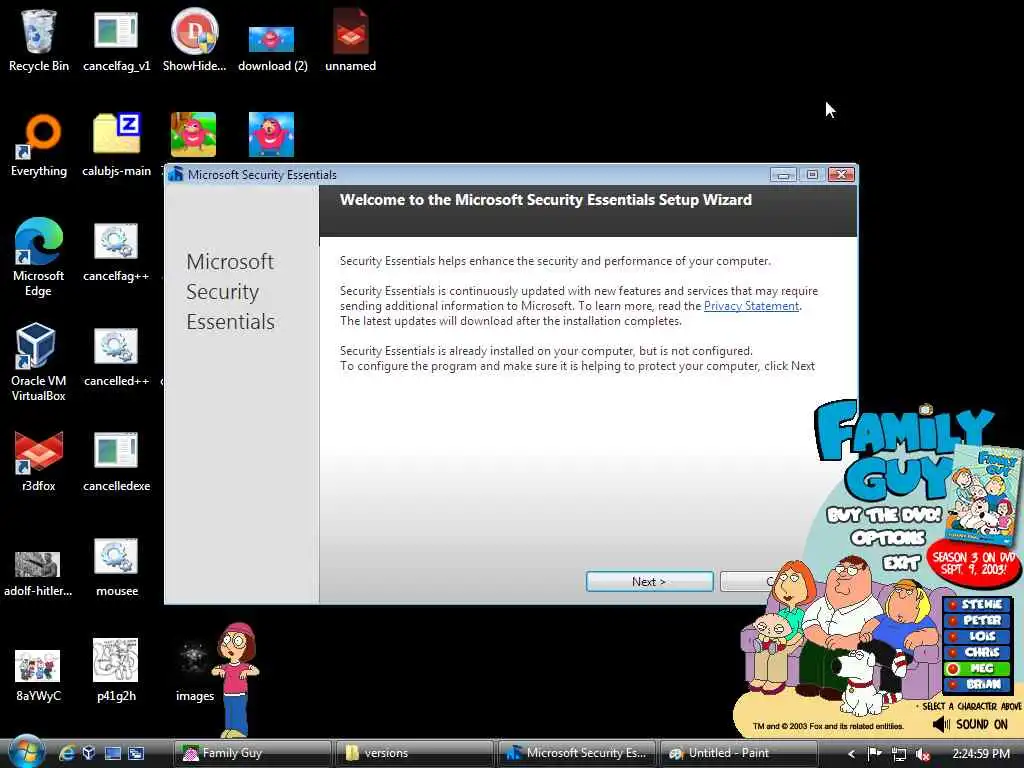Click EXIT in Family Guy app
The width and height of the screenshot is (1024, 768).
[x=902, y=562]
